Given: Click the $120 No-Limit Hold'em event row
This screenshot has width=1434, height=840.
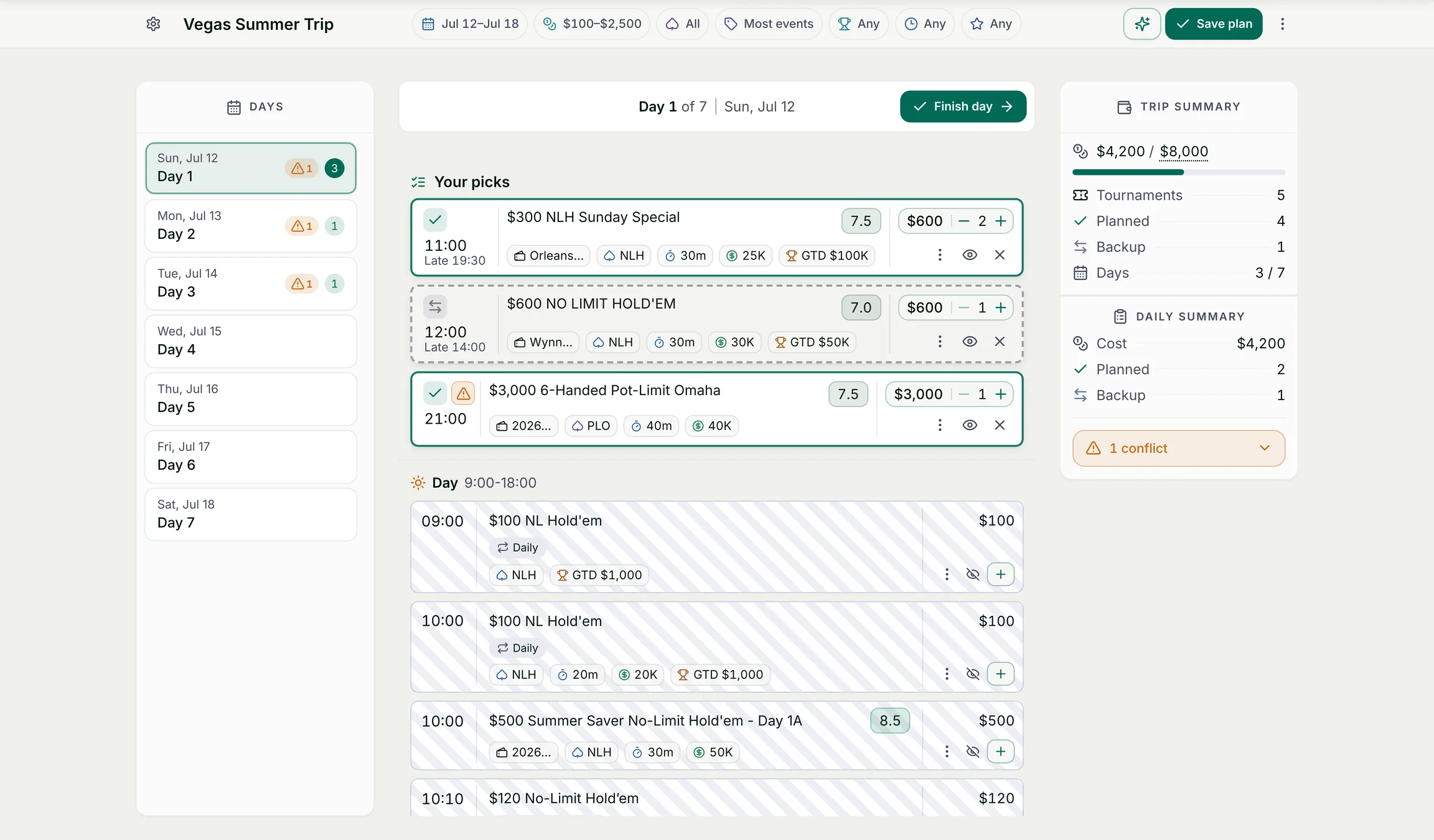Looking at the screenshot, I should [717, 798].
